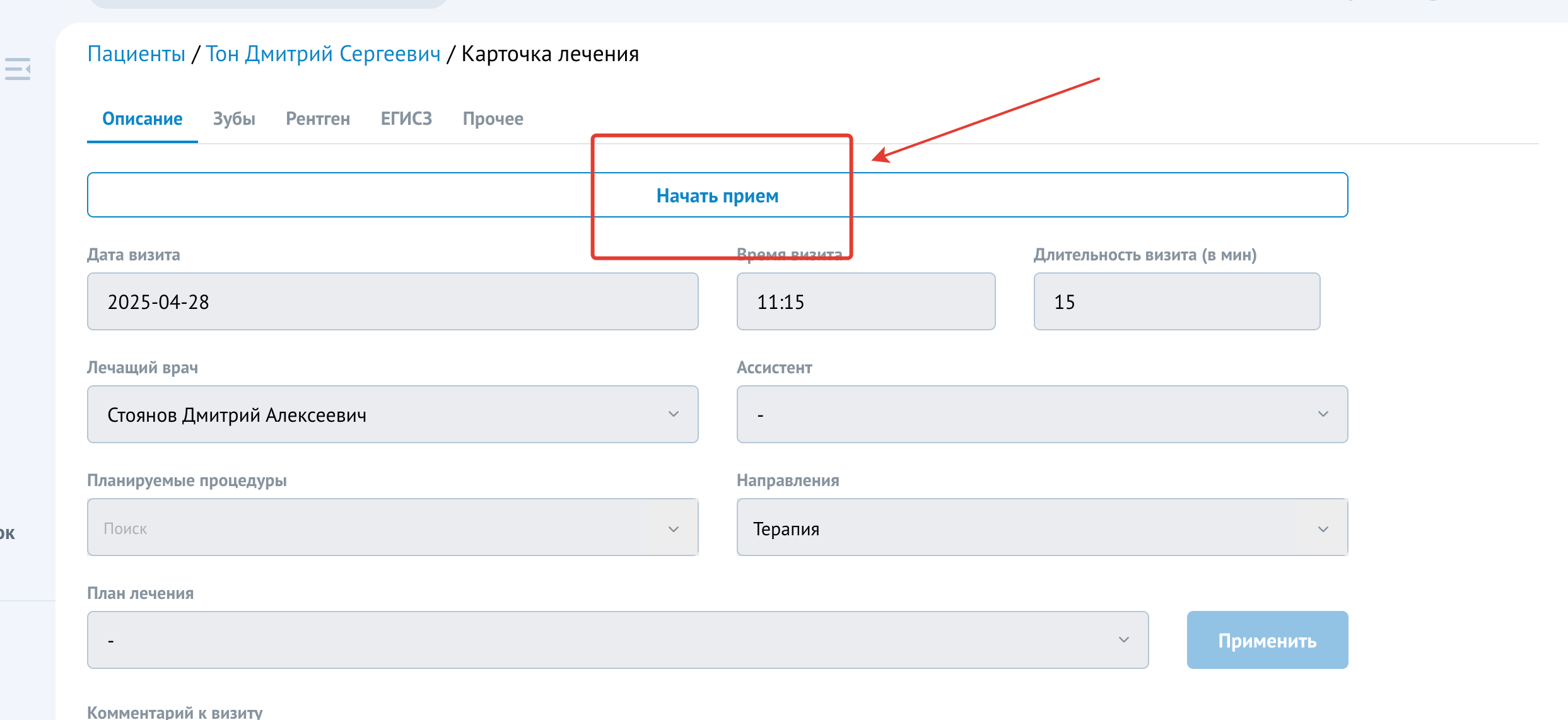Viewport: 1568px width, 720px height.
Task: Switch to the Прочее tab
Action: tap(493, 119)
